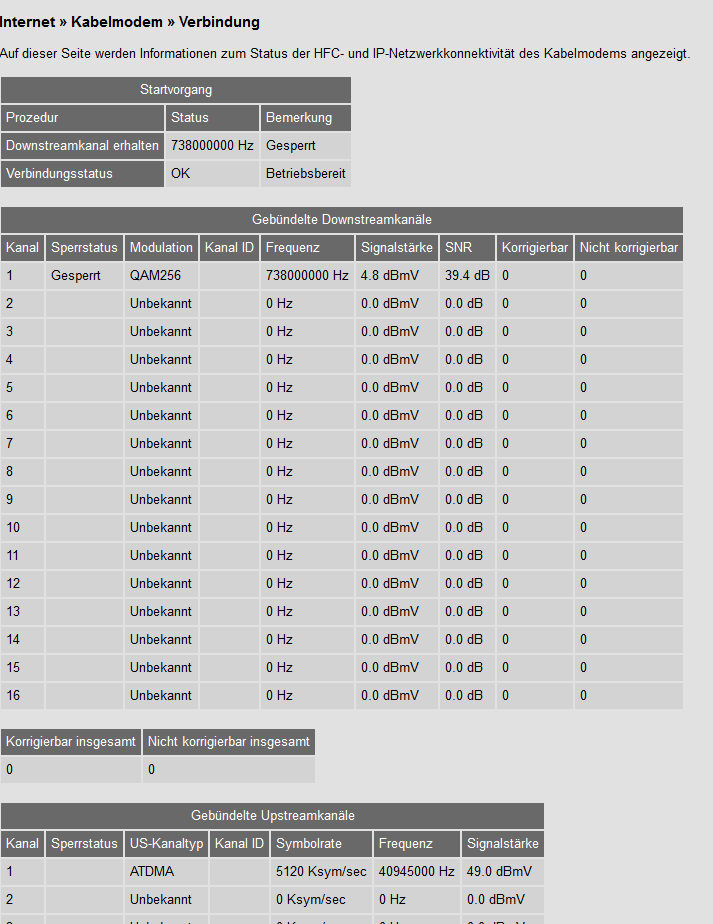Image resolution: width=713 pixels, height=924 pixels.
Task: Click the '4.8 dBmV' signal strength cell
Action: click(390, 276)
